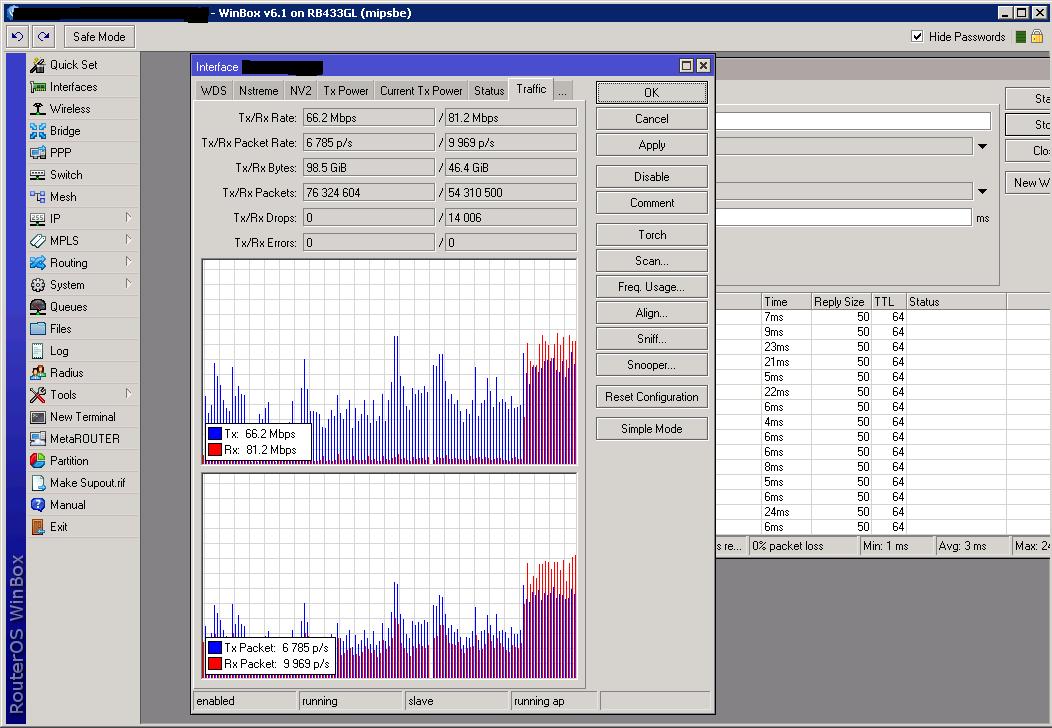Open Wireless from the sidebar icon
1052x728 pixels.
[38, 109]
